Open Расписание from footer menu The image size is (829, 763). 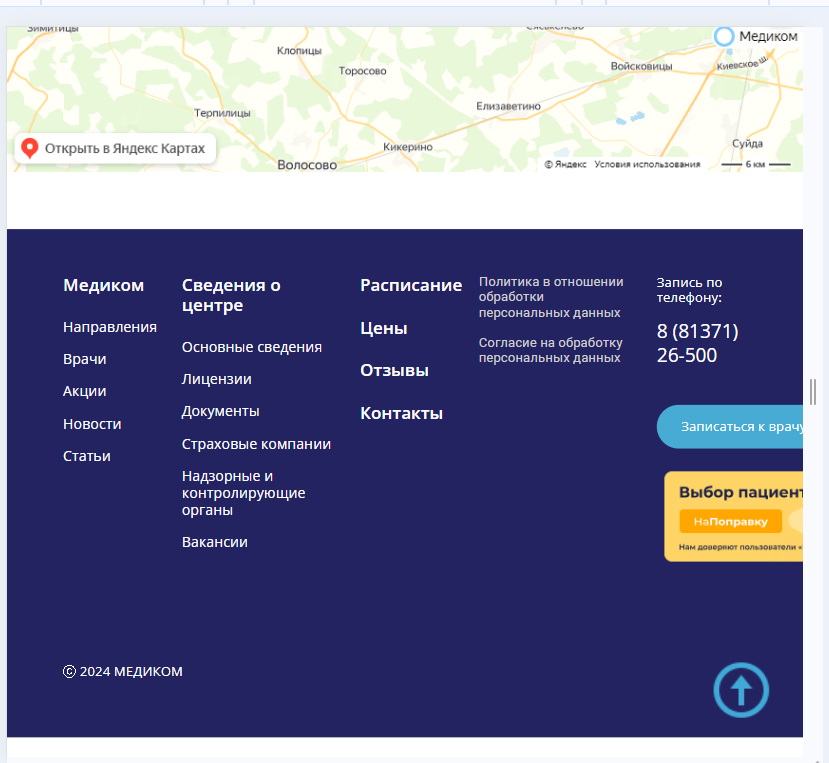click(411, 286)
